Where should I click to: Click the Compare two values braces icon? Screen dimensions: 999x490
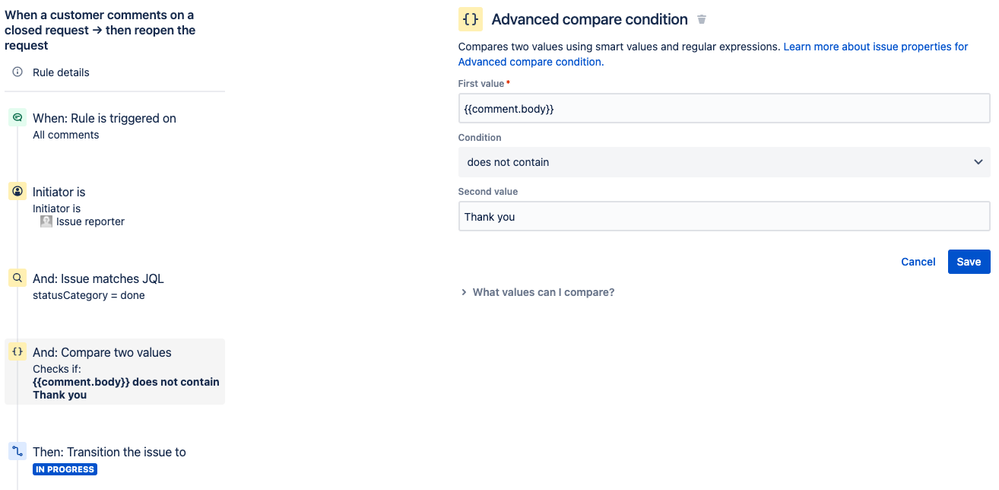[x=17, y=352]
